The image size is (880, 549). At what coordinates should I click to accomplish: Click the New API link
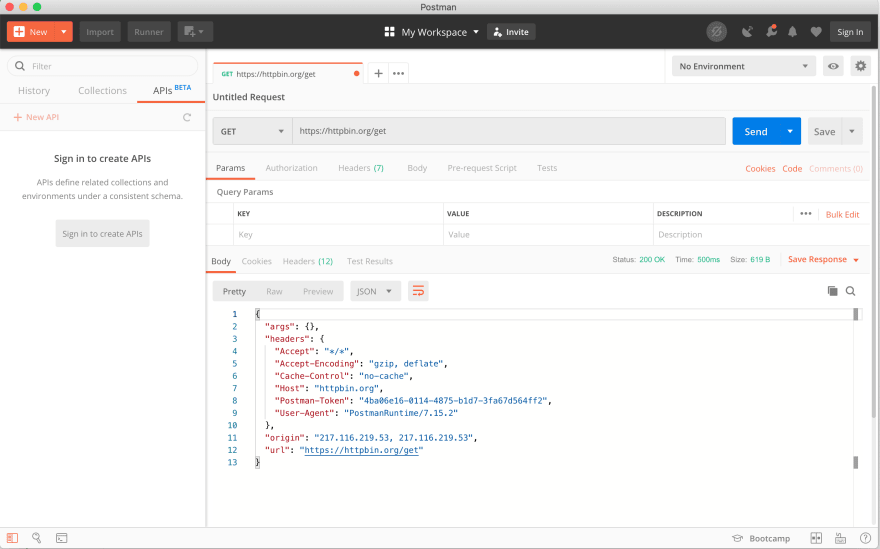(x=36, y=117)
